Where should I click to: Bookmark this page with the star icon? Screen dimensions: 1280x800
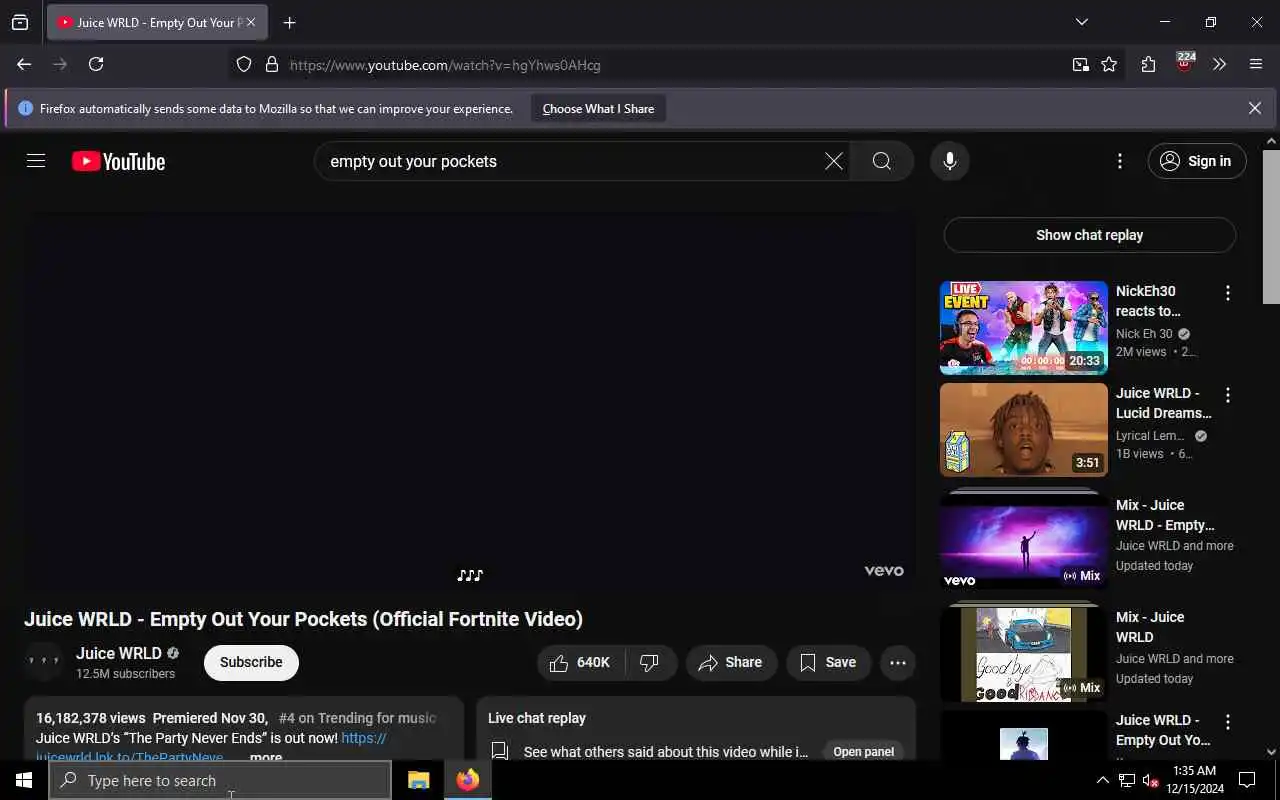click(x=1109, y=64)
